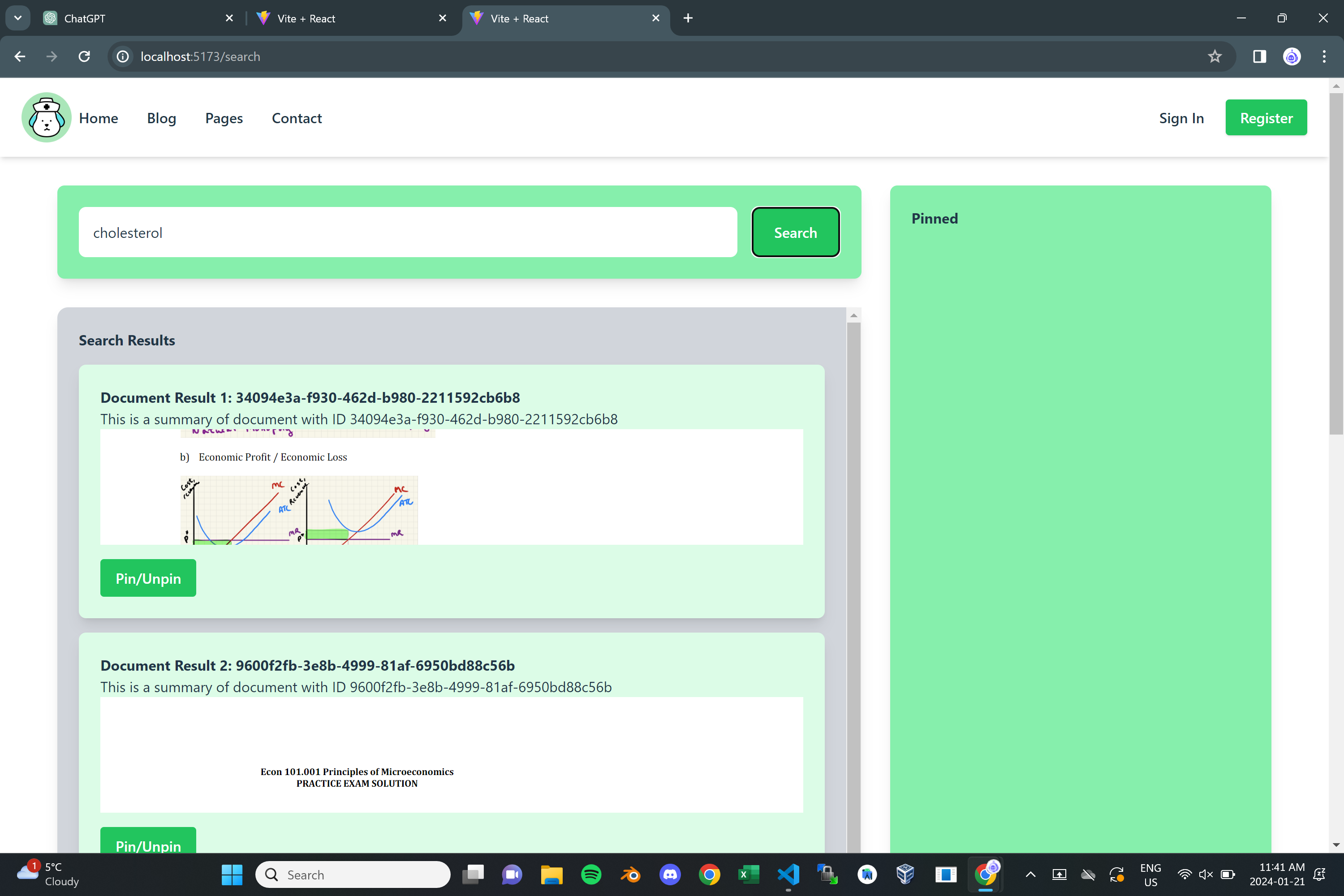Pin Document Result 1
Screen dimensions: 1344x896
tap(148, 578)
